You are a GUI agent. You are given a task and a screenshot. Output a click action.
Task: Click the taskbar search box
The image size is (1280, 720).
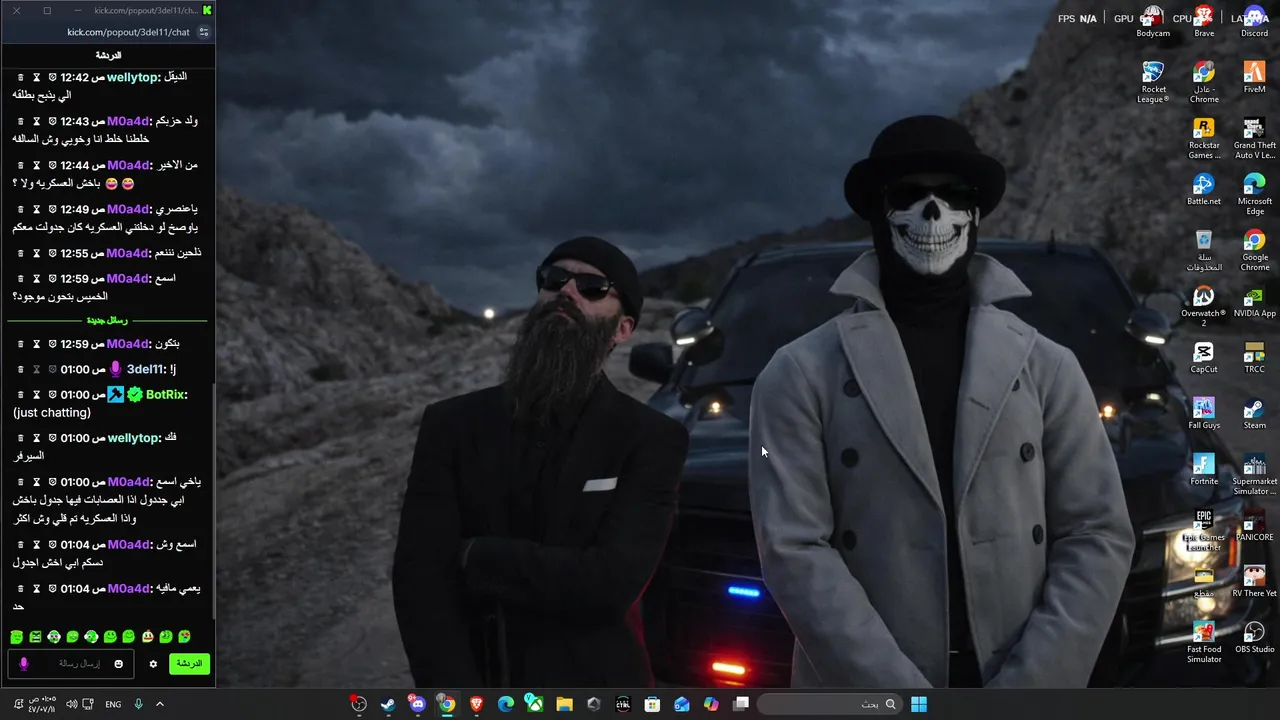(x=828, y=704)
